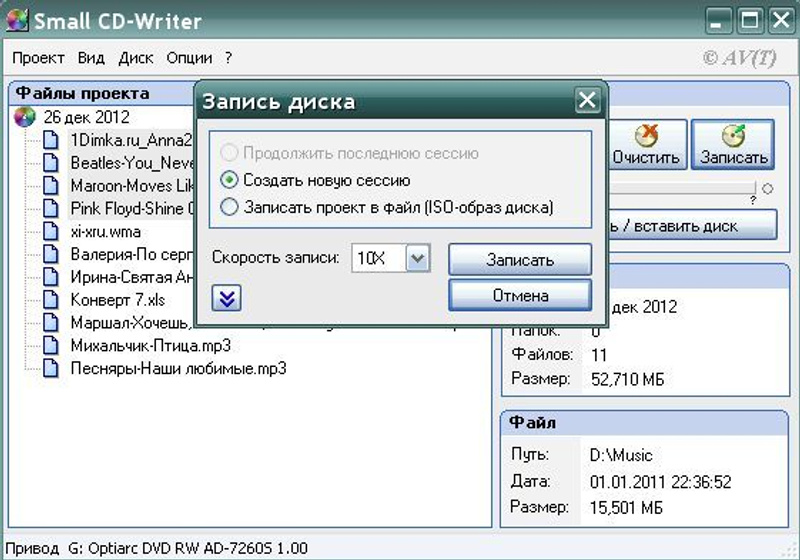Click file icon beside Pink Floyd-Shine
Viewport: 800px width, 560px height.
point(51,209)
